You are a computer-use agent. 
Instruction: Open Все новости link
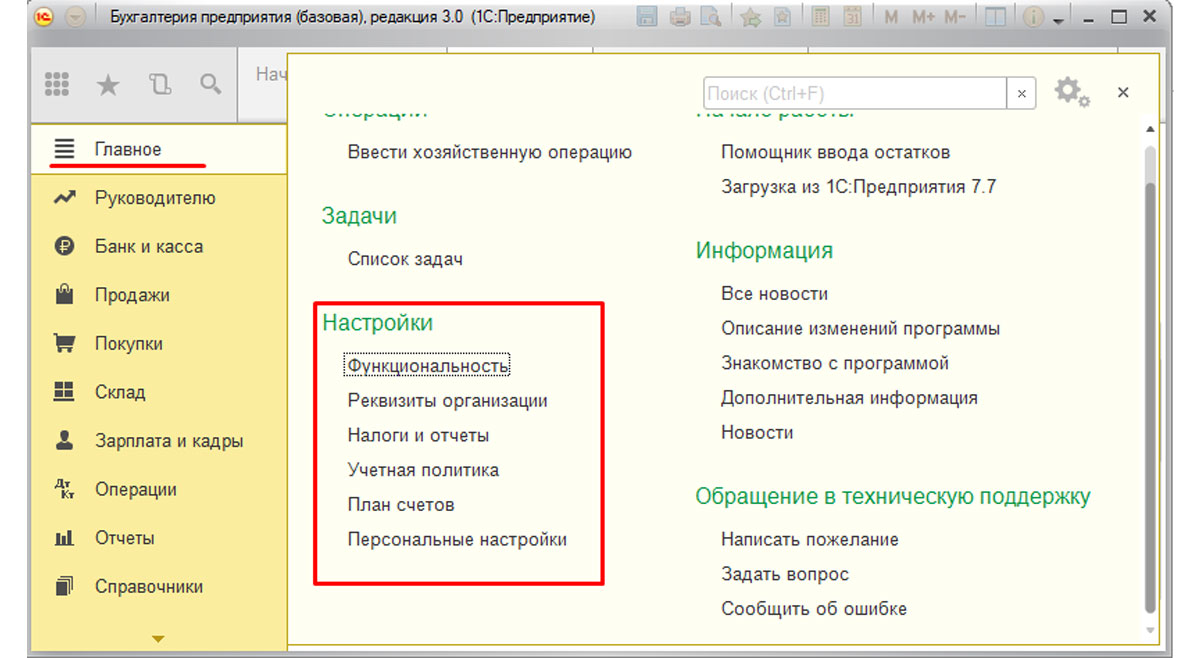click(775, 294)
